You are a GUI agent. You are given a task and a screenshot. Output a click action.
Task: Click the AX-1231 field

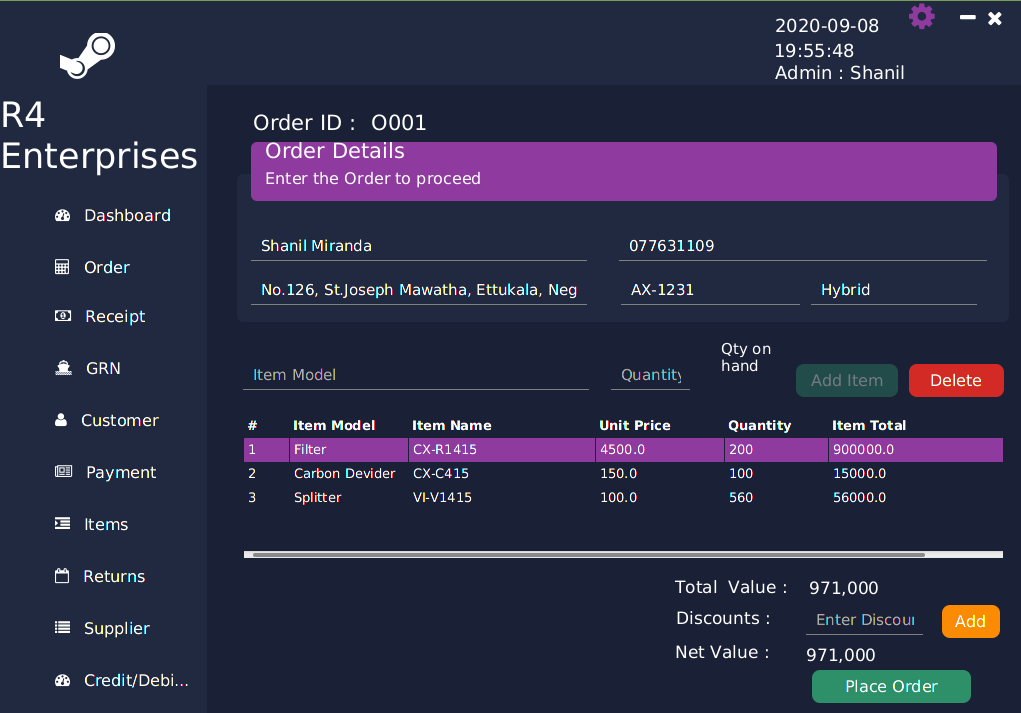coord(710,290)
